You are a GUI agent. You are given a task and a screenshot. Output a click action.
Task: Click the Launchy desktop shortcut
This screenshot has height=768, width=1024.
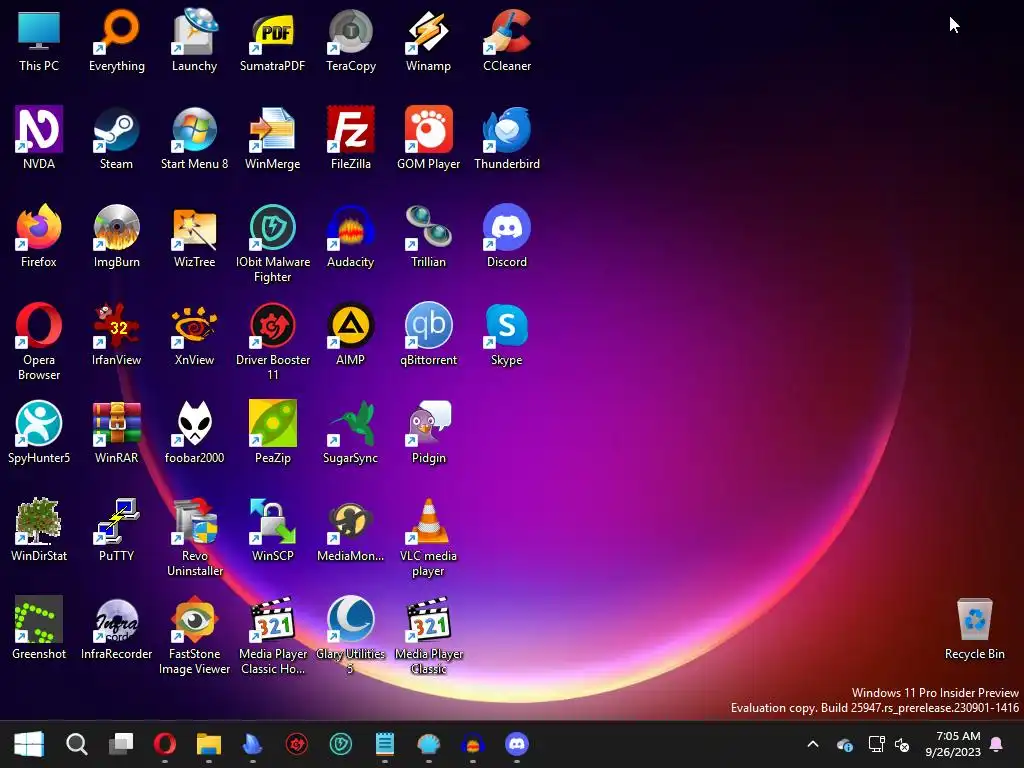click(194, 40)
